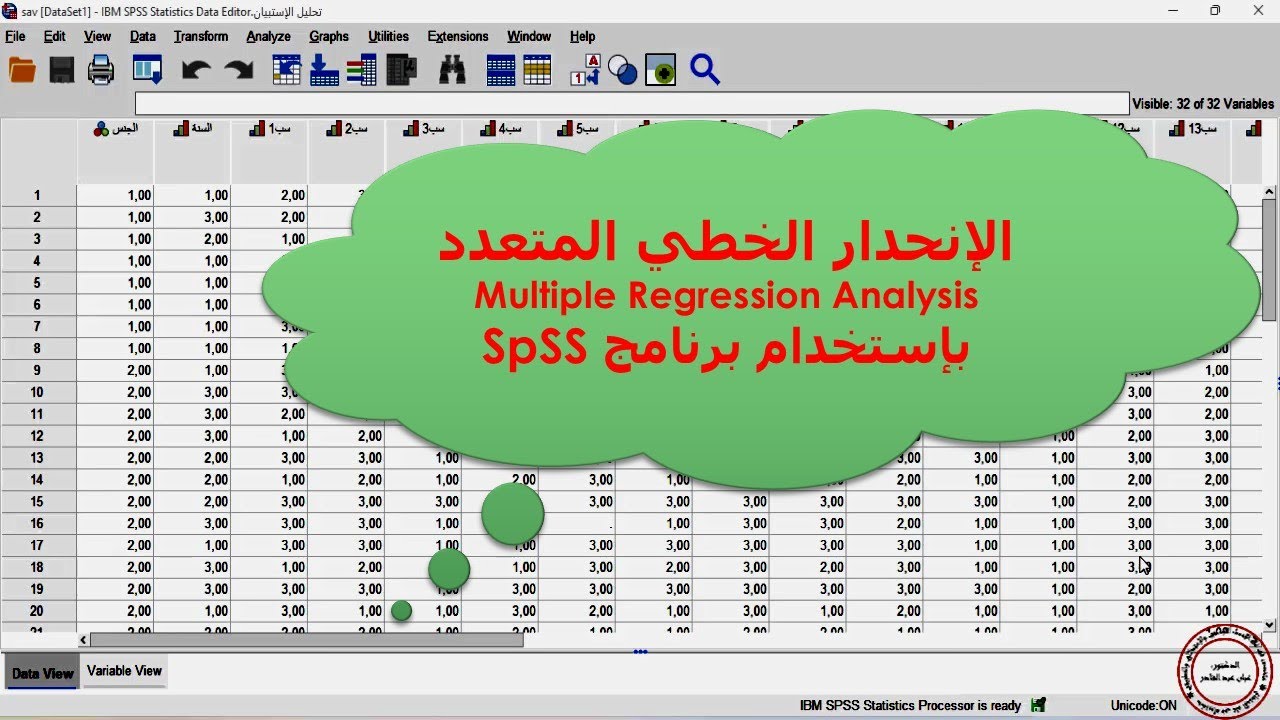Select the الجنس column header
1280x720 pixels.
tap(115, 151)
